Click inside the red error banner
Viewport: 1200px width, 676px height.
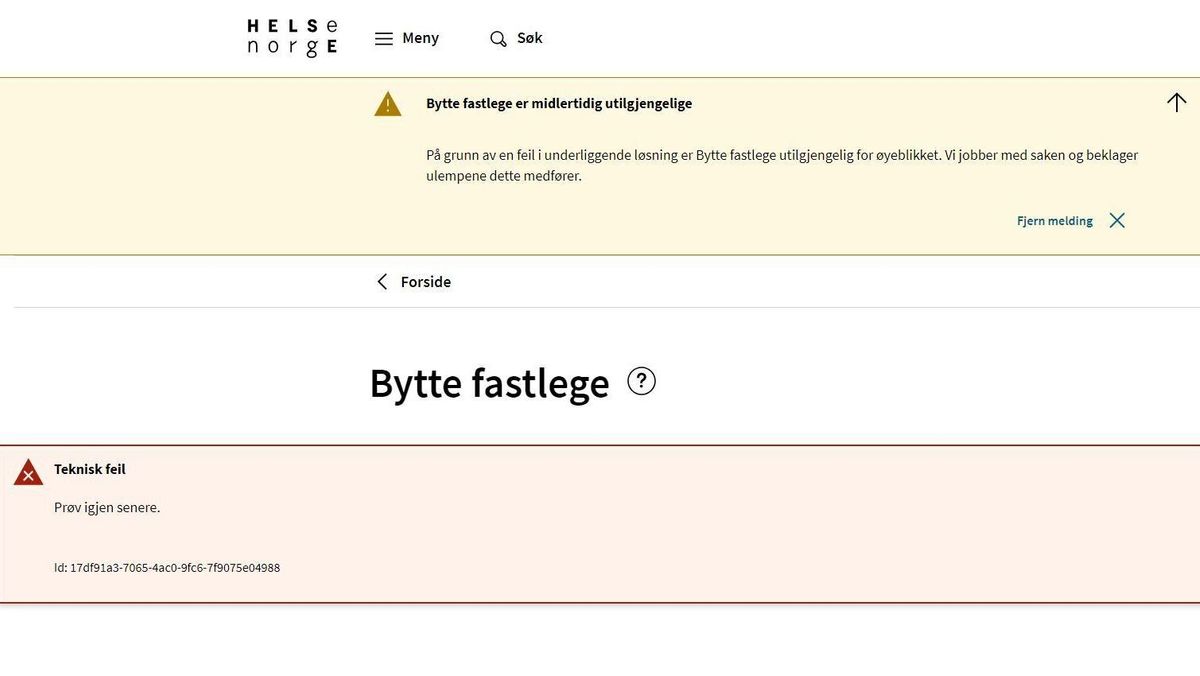pos(600,525)
